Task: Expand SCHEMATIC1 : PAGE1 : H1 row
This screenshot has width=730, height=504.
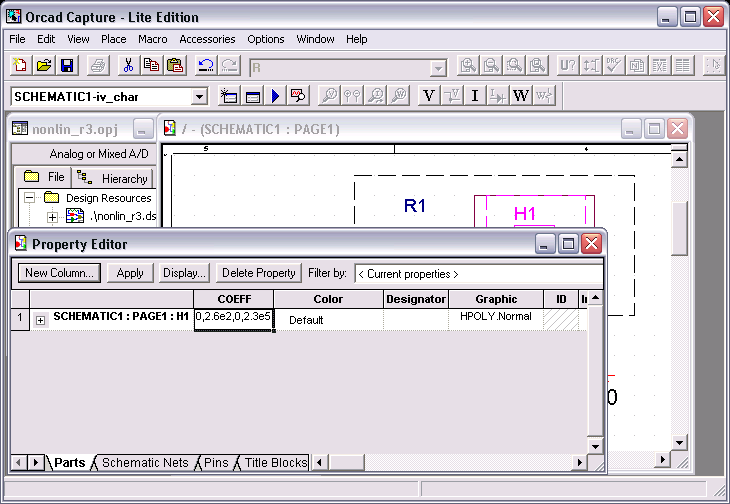Action: tap(41, 320)
